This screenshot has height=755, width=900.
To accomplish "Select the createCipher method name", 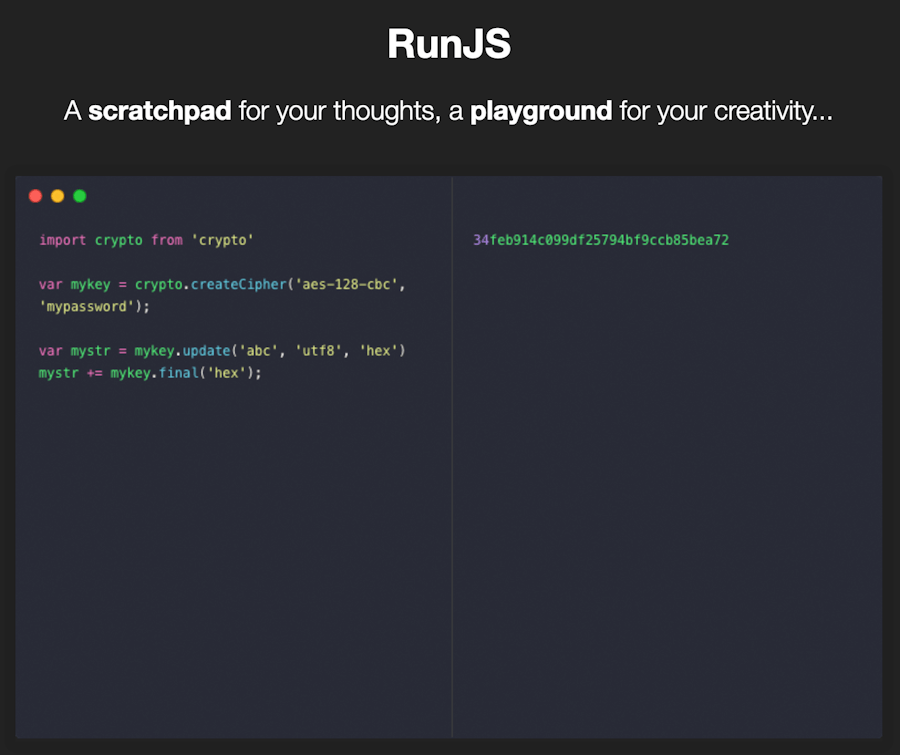I will pos(239,284).
